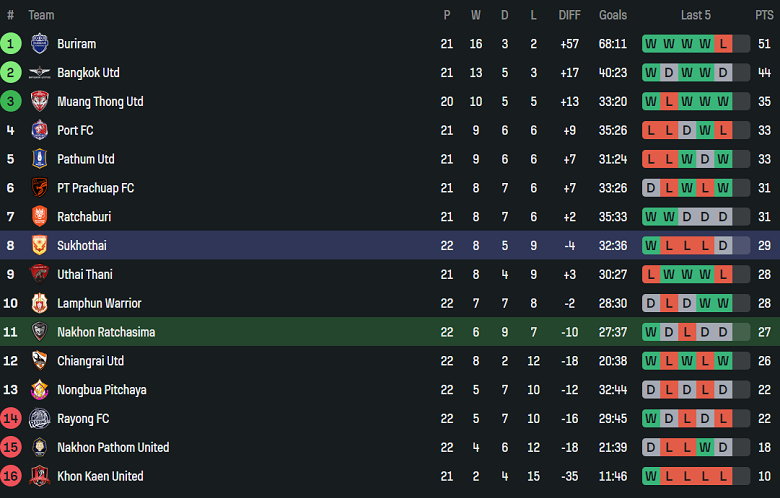
Task: Click the Bangkok Utd team logo
Action: pos(39,72)
